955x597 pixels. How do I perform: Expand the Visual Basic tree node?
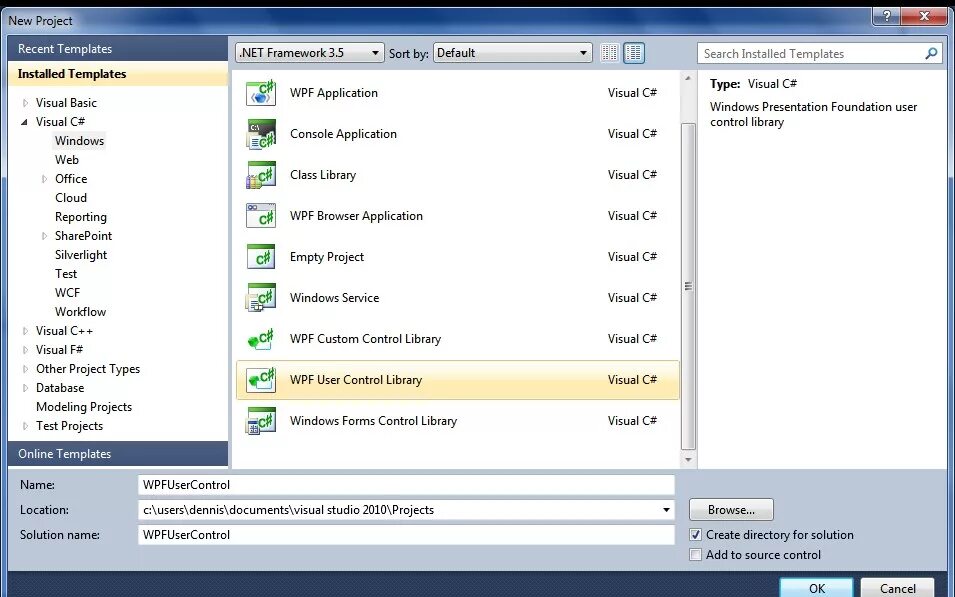click(x=26, y=103)
